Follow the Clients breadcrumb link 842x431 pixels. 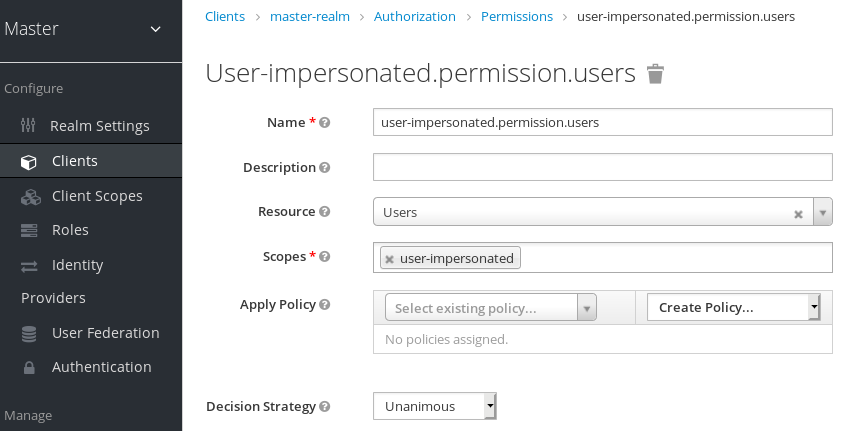click(x=225, y=17)
